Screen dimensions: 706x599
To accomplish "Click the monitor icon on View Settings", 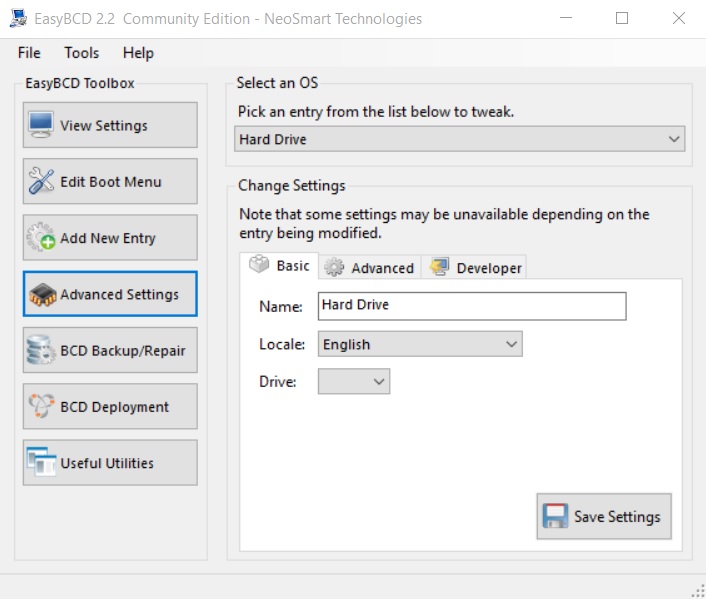I will (41, 125).
